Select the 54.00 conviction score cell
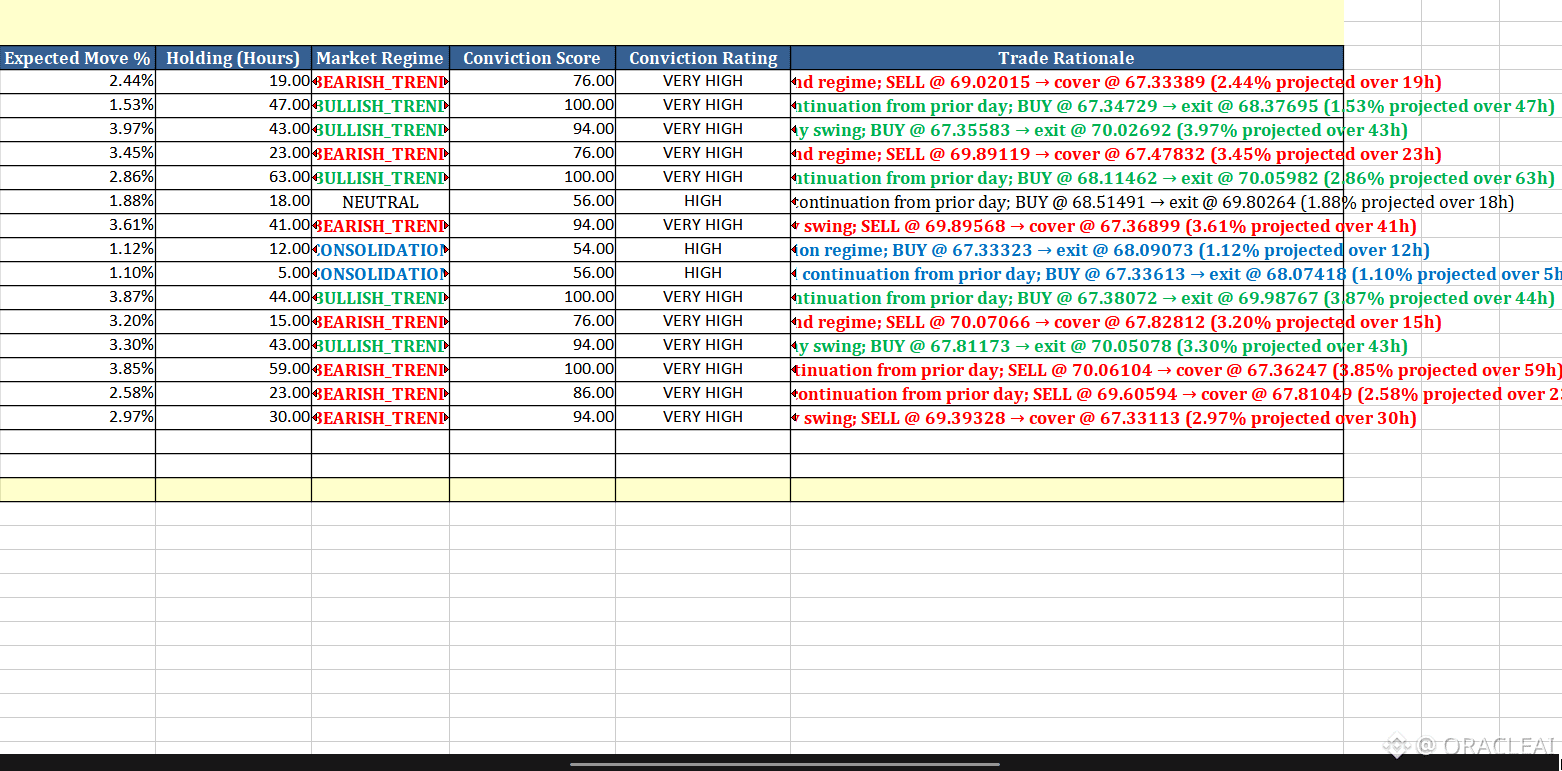 point(532,250)
